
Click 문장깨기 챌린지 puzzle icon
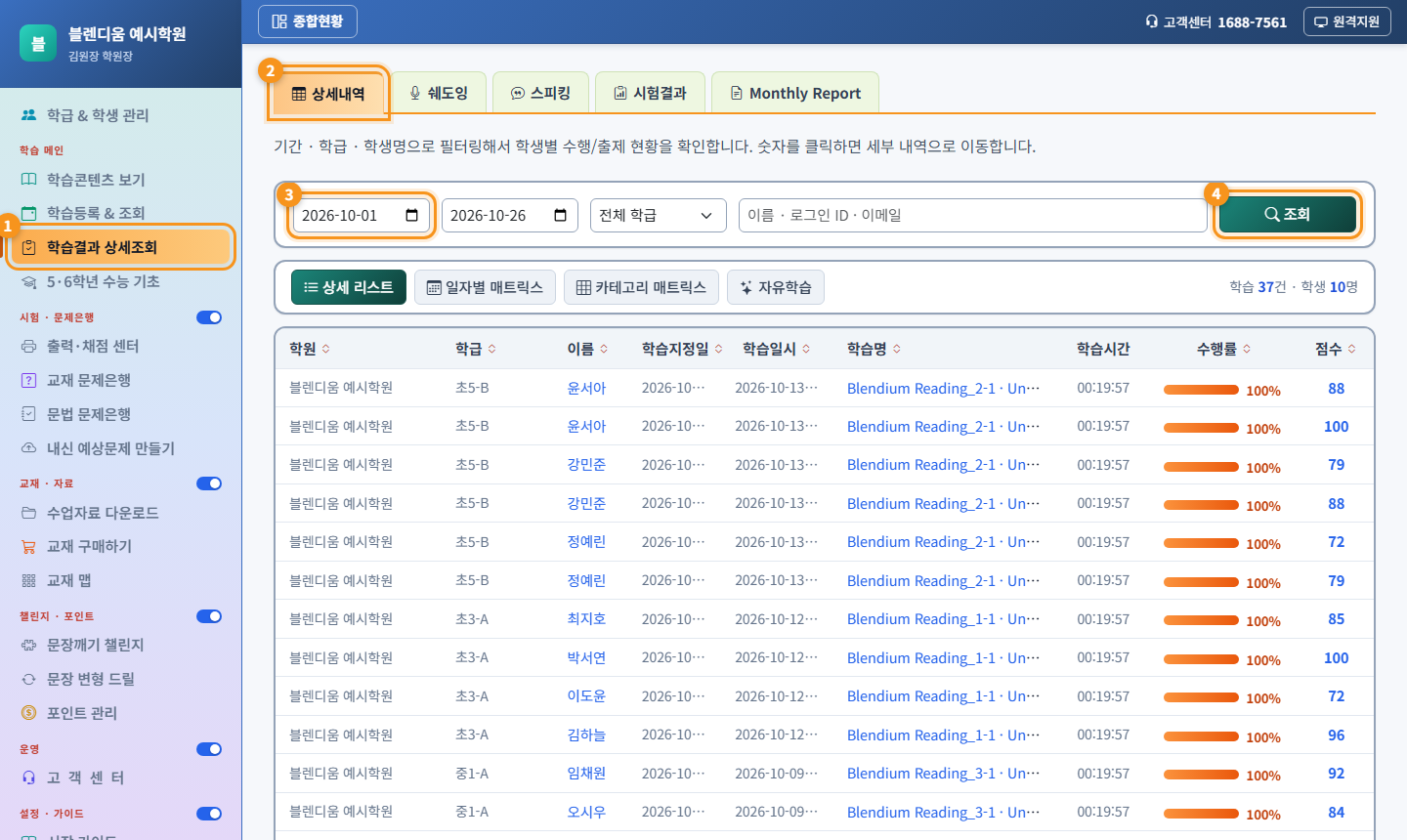pos(29,645)
